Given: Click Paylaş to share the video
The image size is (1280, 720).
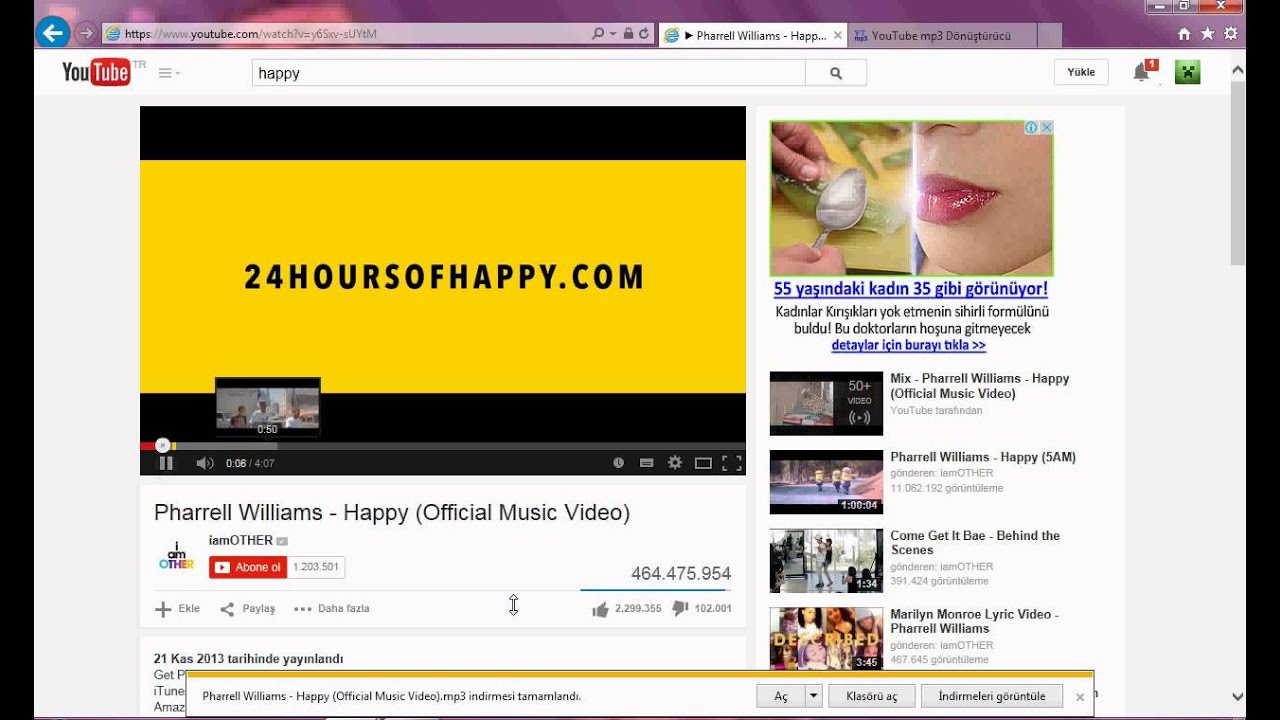Looking at the screenshot, I should (x=247, y=608).
